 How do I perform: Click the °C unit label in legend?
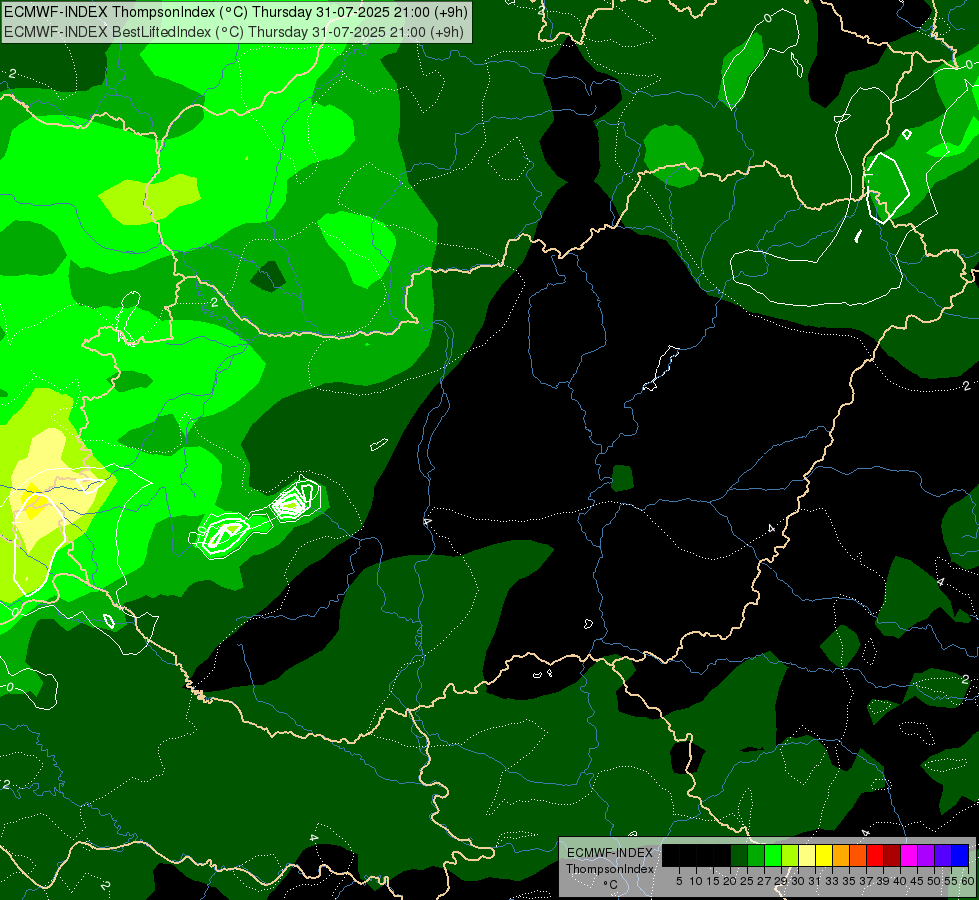point(611,885)
